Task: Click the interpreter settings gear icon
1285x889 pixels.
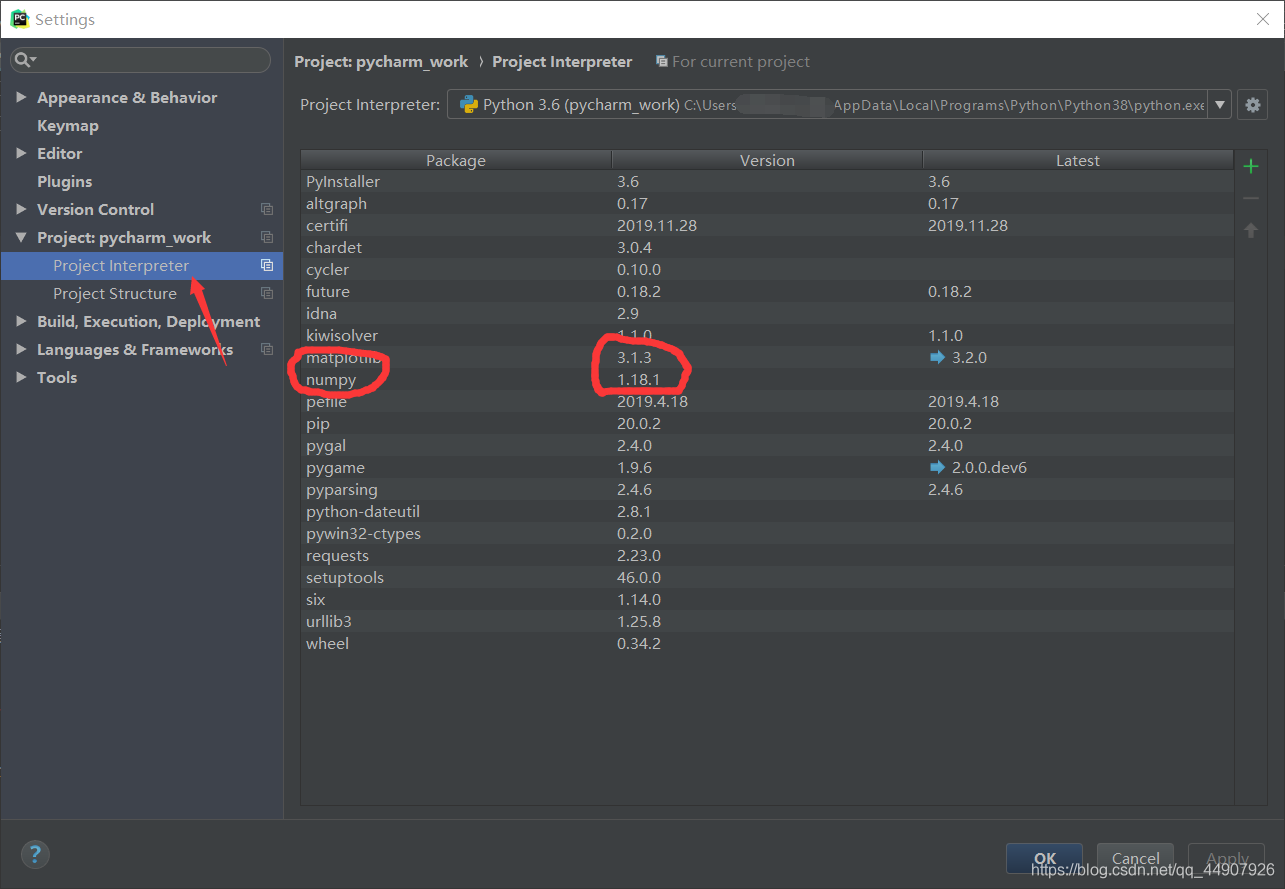Action: click(x=1253, y=104)
